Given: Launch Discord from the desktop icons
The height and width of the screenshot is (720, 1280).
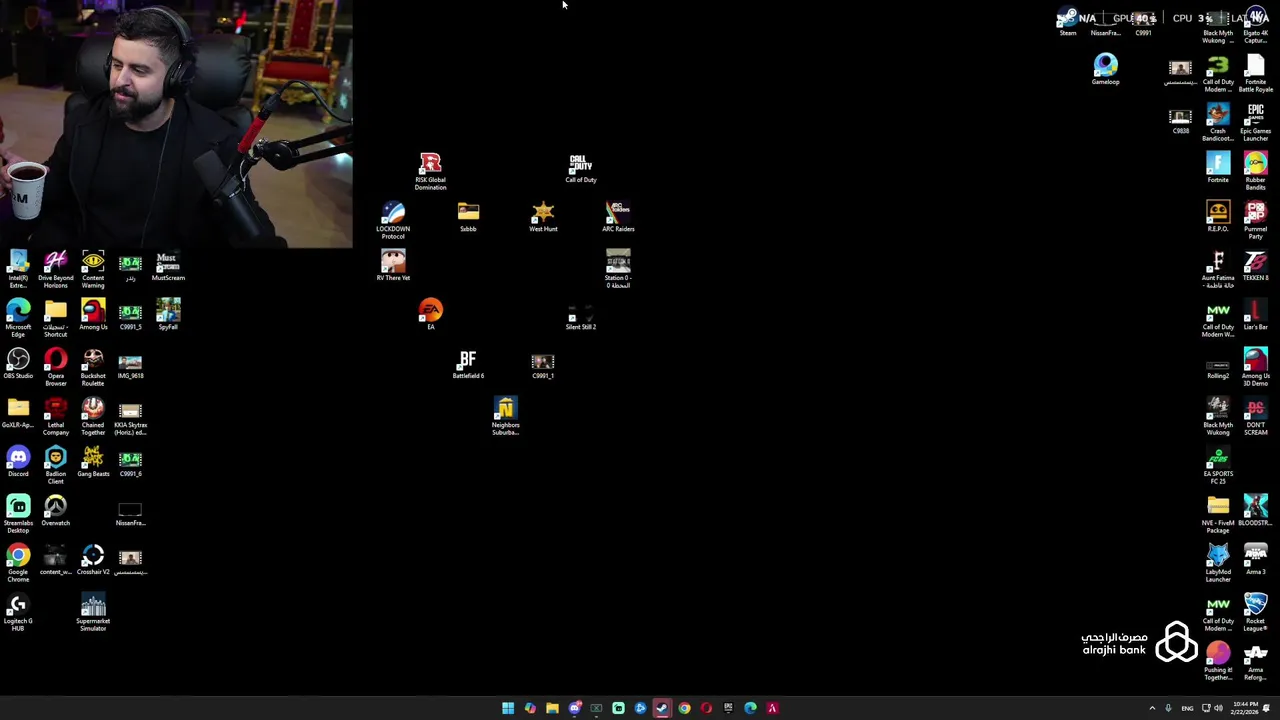Looking at the screenshot, I should click(x=18, y=462).
